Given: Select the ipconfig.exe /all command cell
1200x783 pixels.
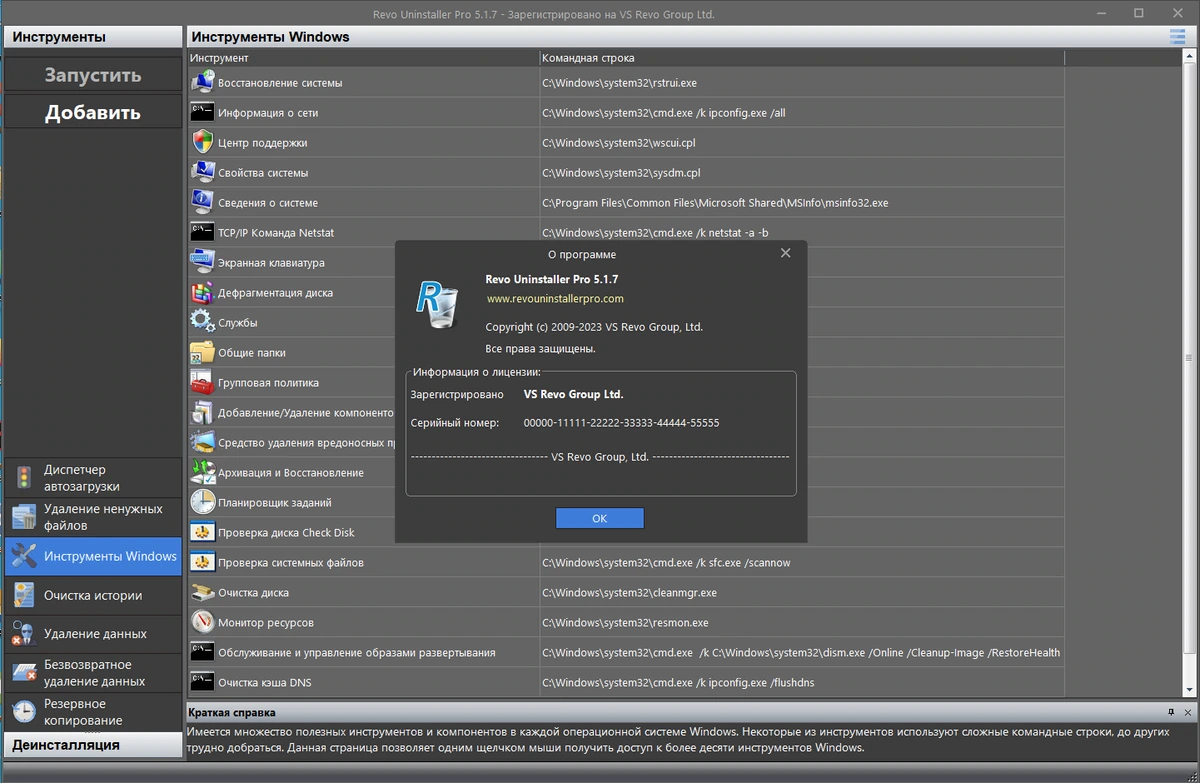Looking at the screenshot, I should (802, 112).
